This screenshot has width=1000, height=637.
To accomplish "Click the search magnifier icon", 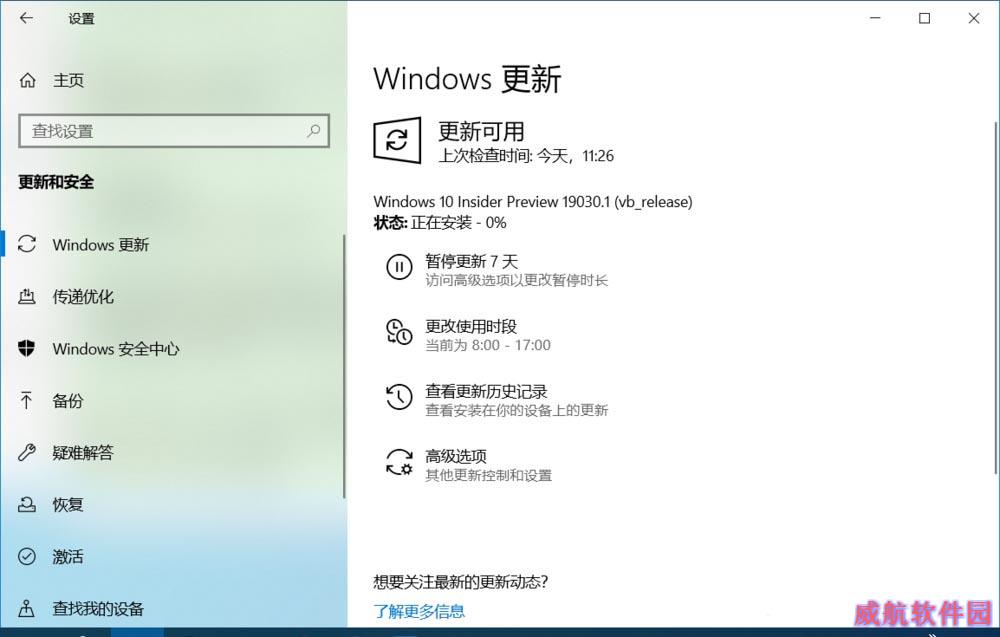I will click(313, 131).
